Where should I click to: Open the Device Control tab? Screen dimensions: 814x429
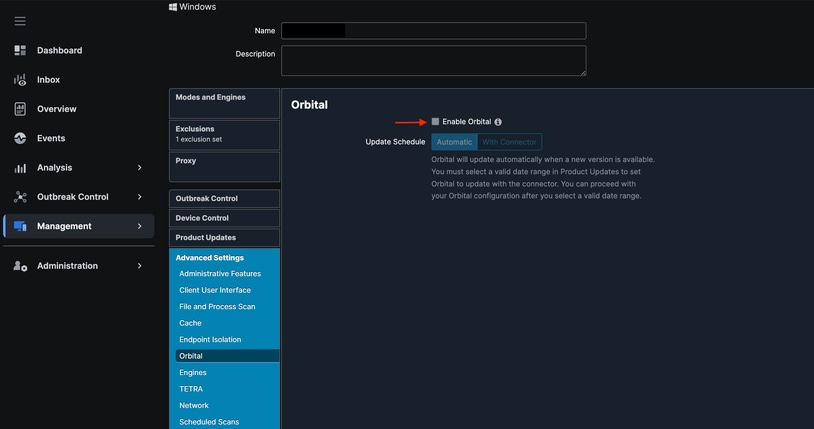[224, 218]
